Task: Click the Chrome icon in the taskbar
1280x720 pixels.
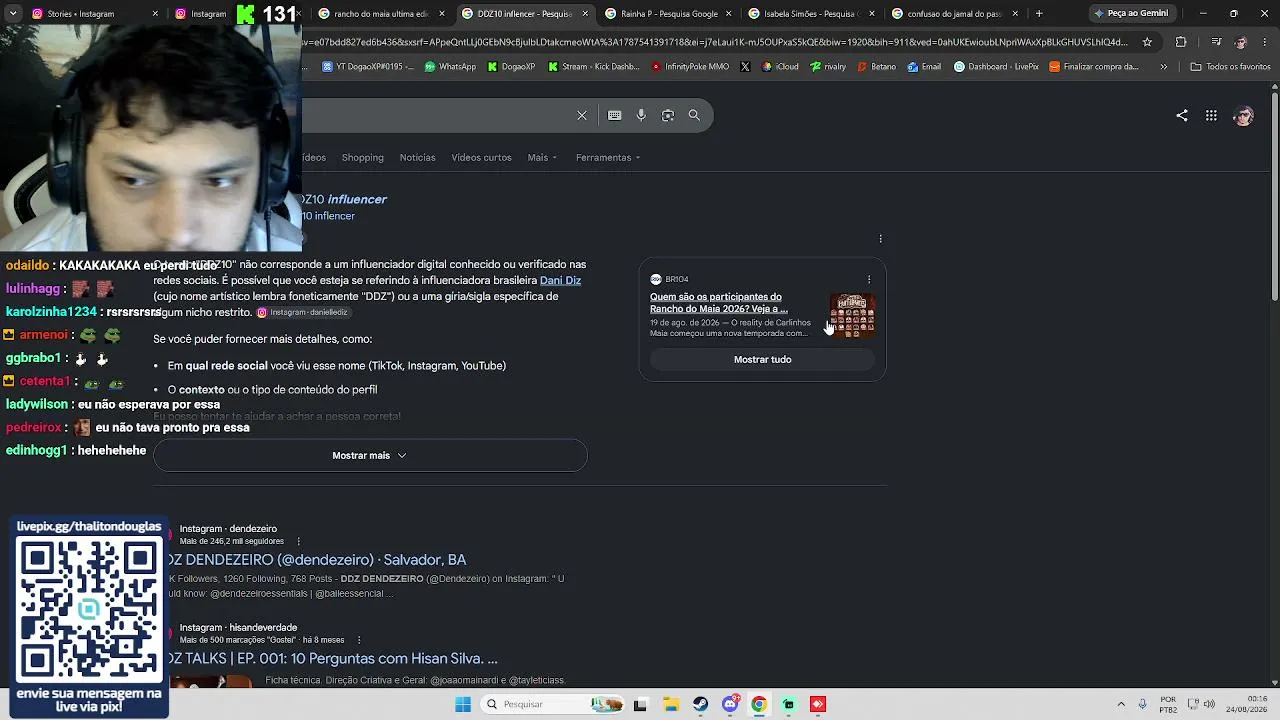Action: 759,704
